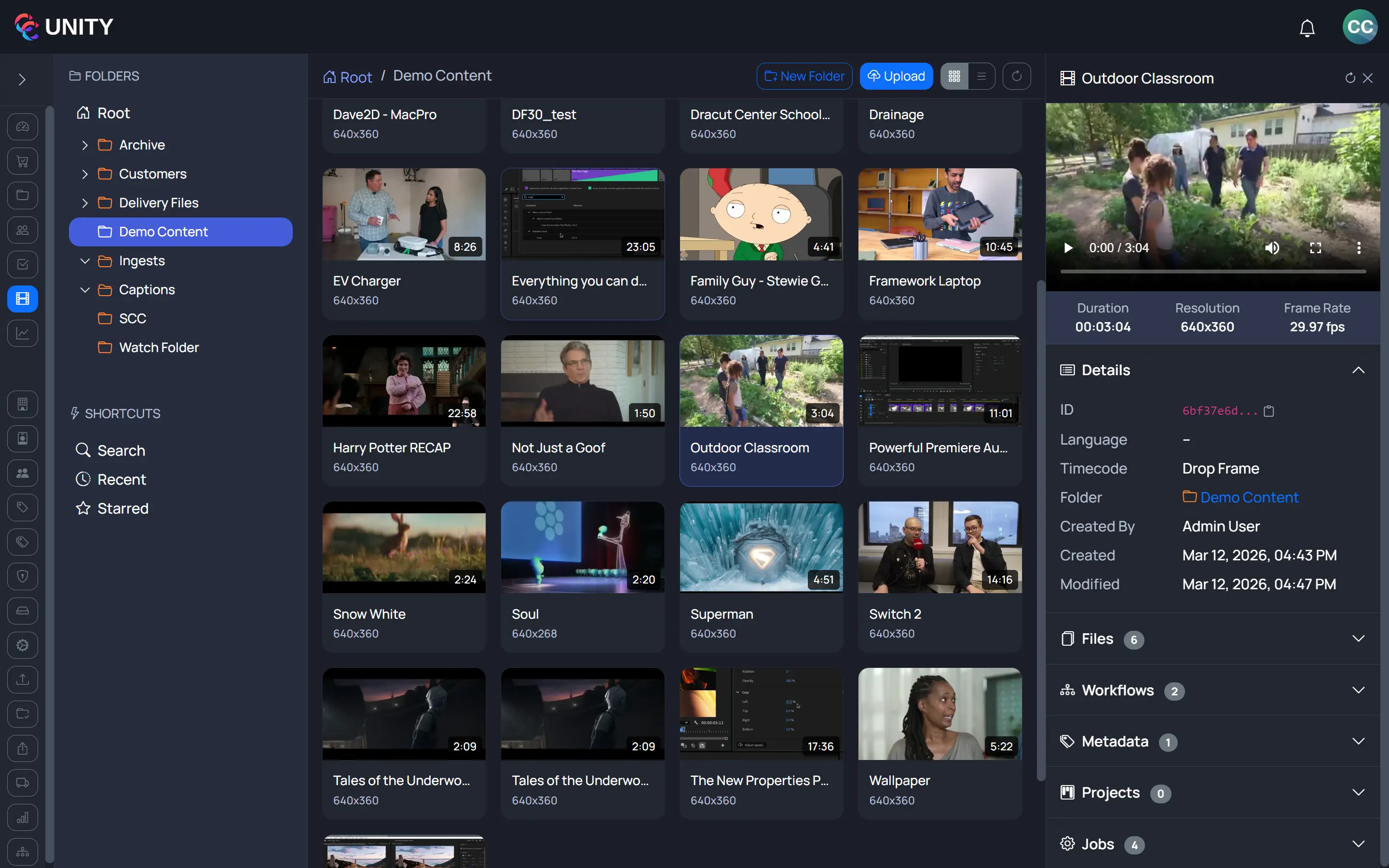This screenshot has width=1389, height=868.
Task: Refresh the Demo Content folder view
Action: click(1016, 76)
